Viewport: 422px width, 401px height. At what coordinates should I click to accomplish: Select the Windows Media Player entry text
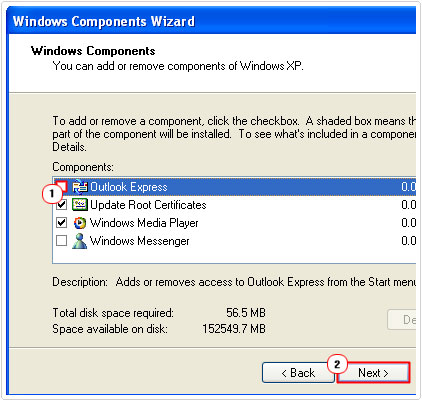(x=144, y=223)
